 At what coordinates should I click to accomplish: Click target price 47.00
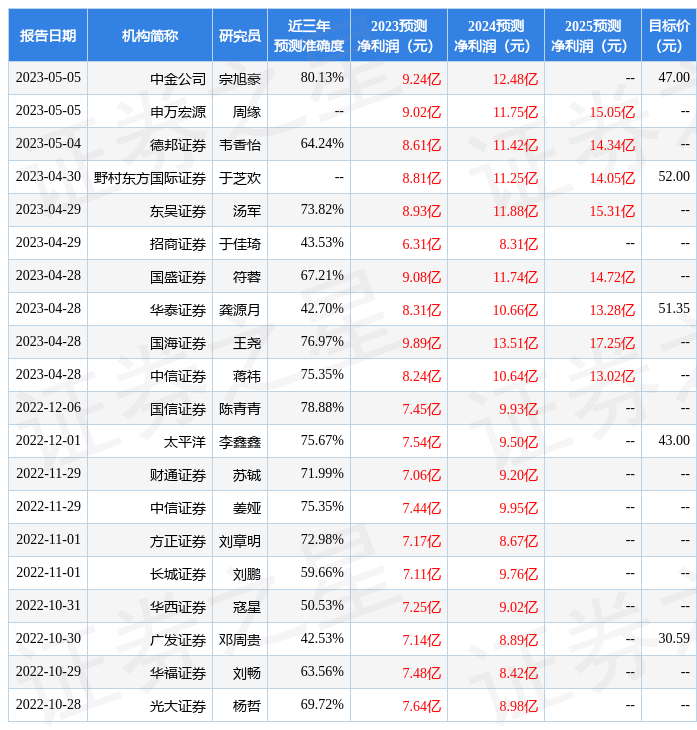tap(674, 77)
